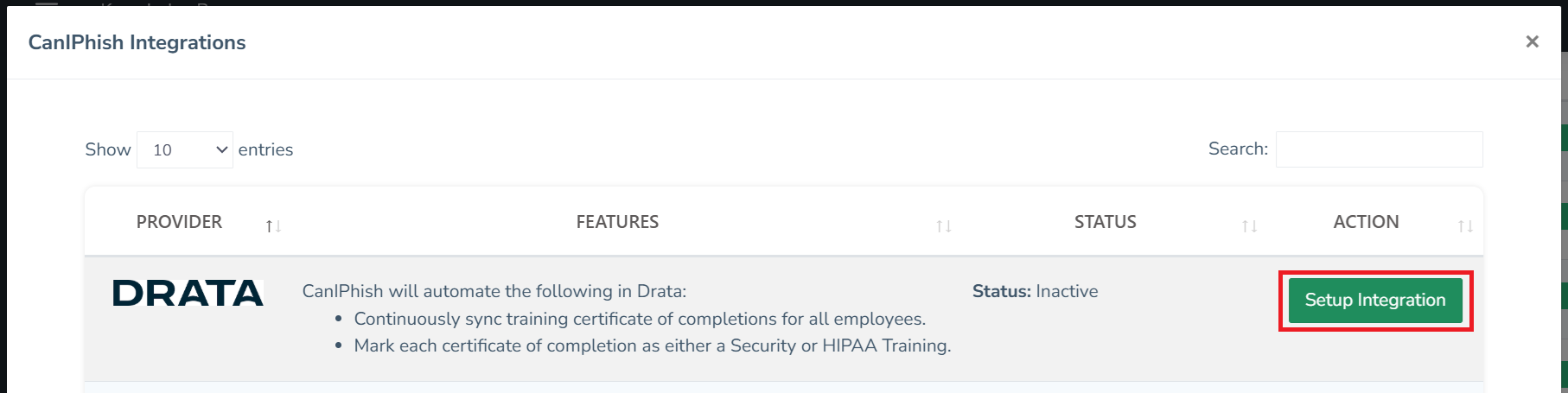
Task: Focus the Search input field
Action: click(x=1379, y=149)
